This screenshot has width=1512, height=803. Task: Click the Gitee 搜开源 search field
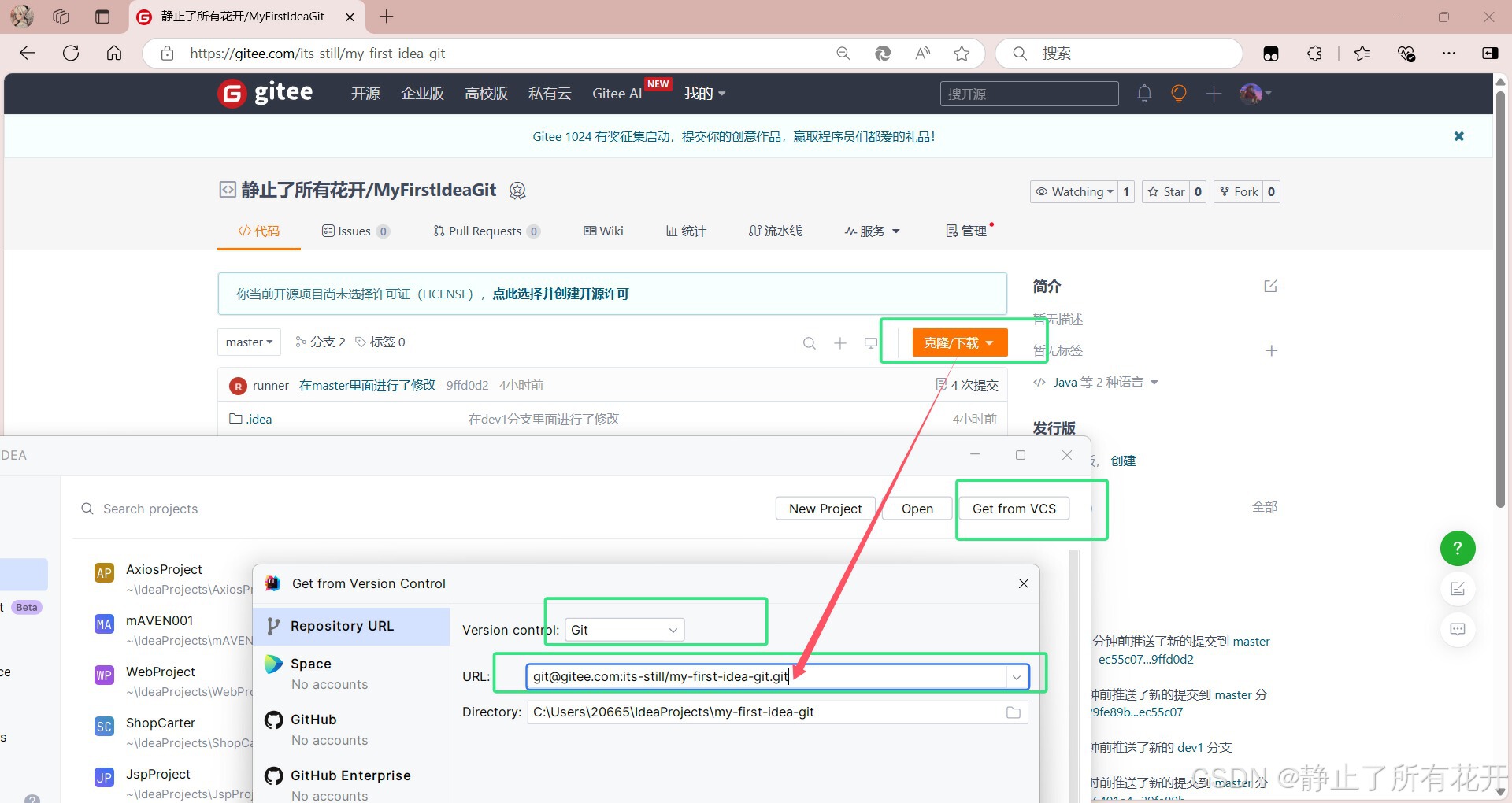pyautogui.click(x=1029, y=94)
